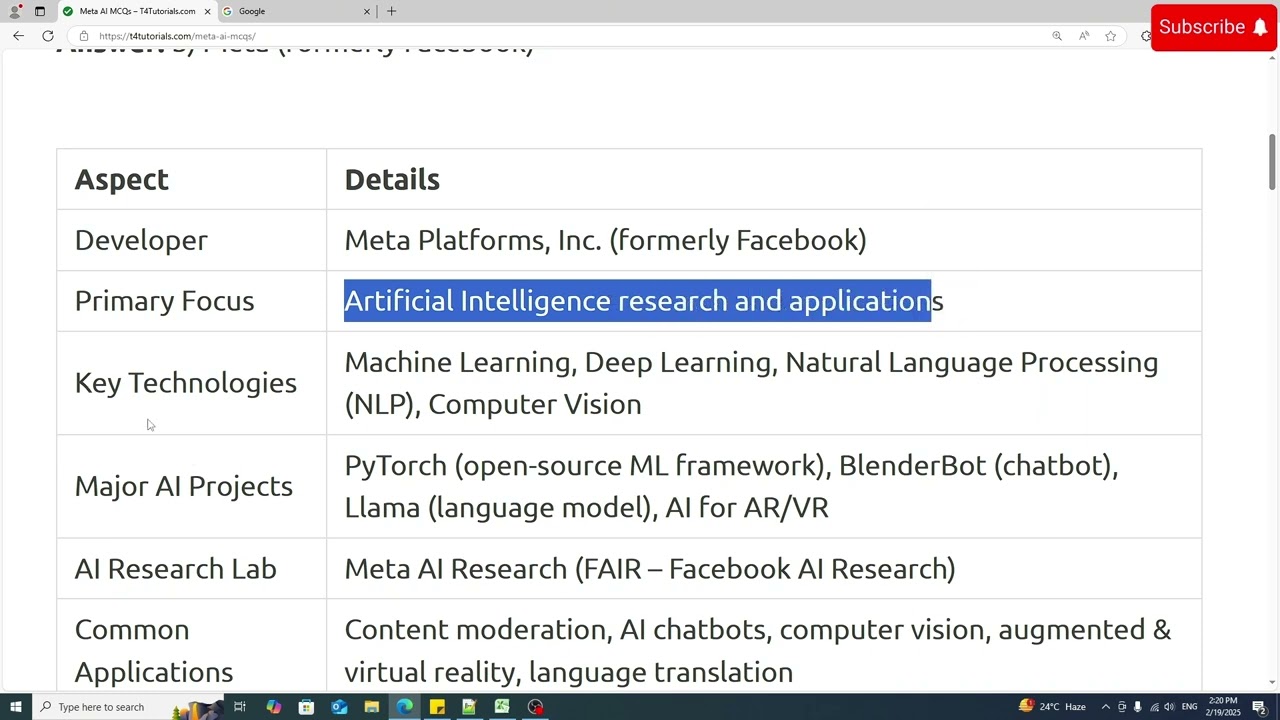Click the zoom magnifier in address bar
Screen dimensions: 1280x720
pyautogui.click(x=1057, y=36)
